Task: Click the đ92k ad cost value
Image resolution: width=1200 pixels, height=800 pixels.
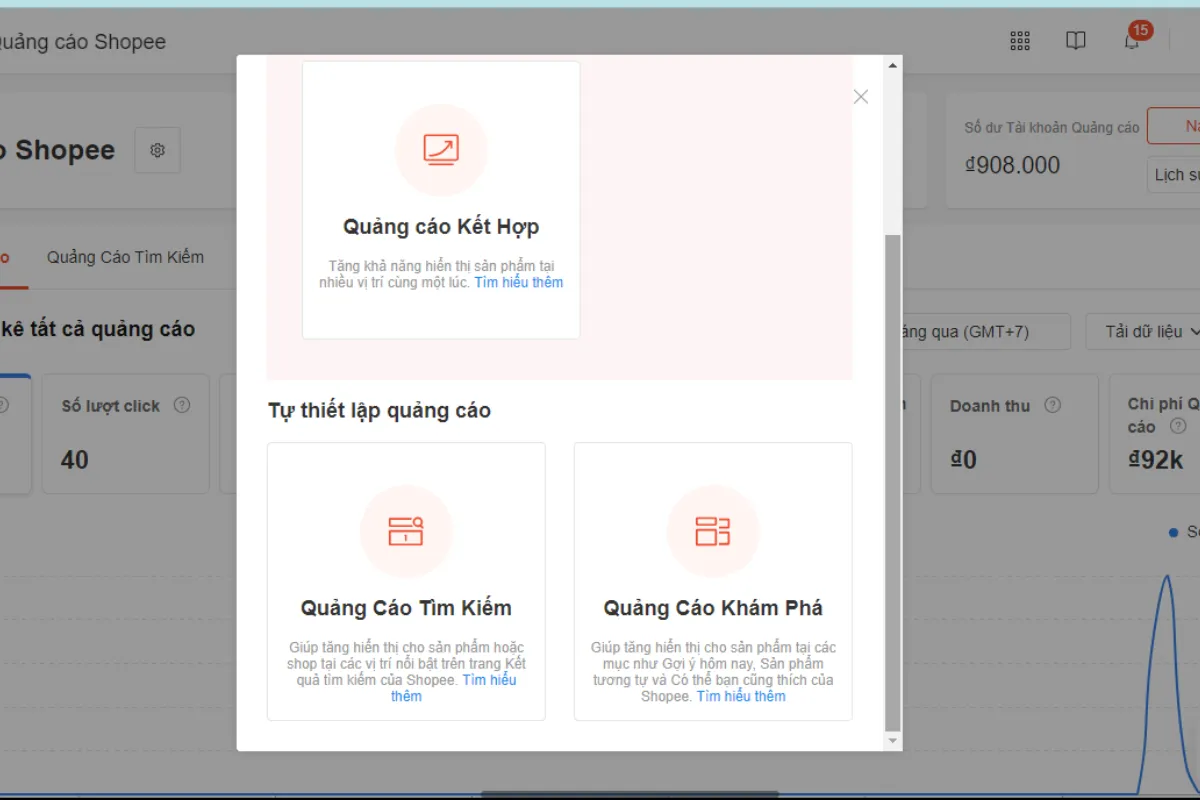Action: tap(1155, 460)
